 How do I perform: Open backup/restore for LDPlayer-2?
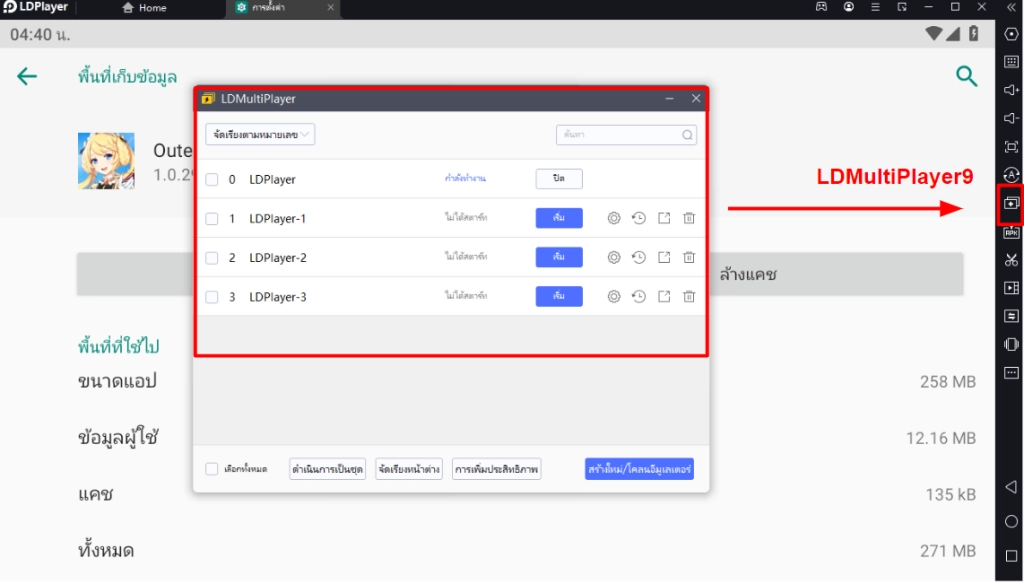pos(639,257)
